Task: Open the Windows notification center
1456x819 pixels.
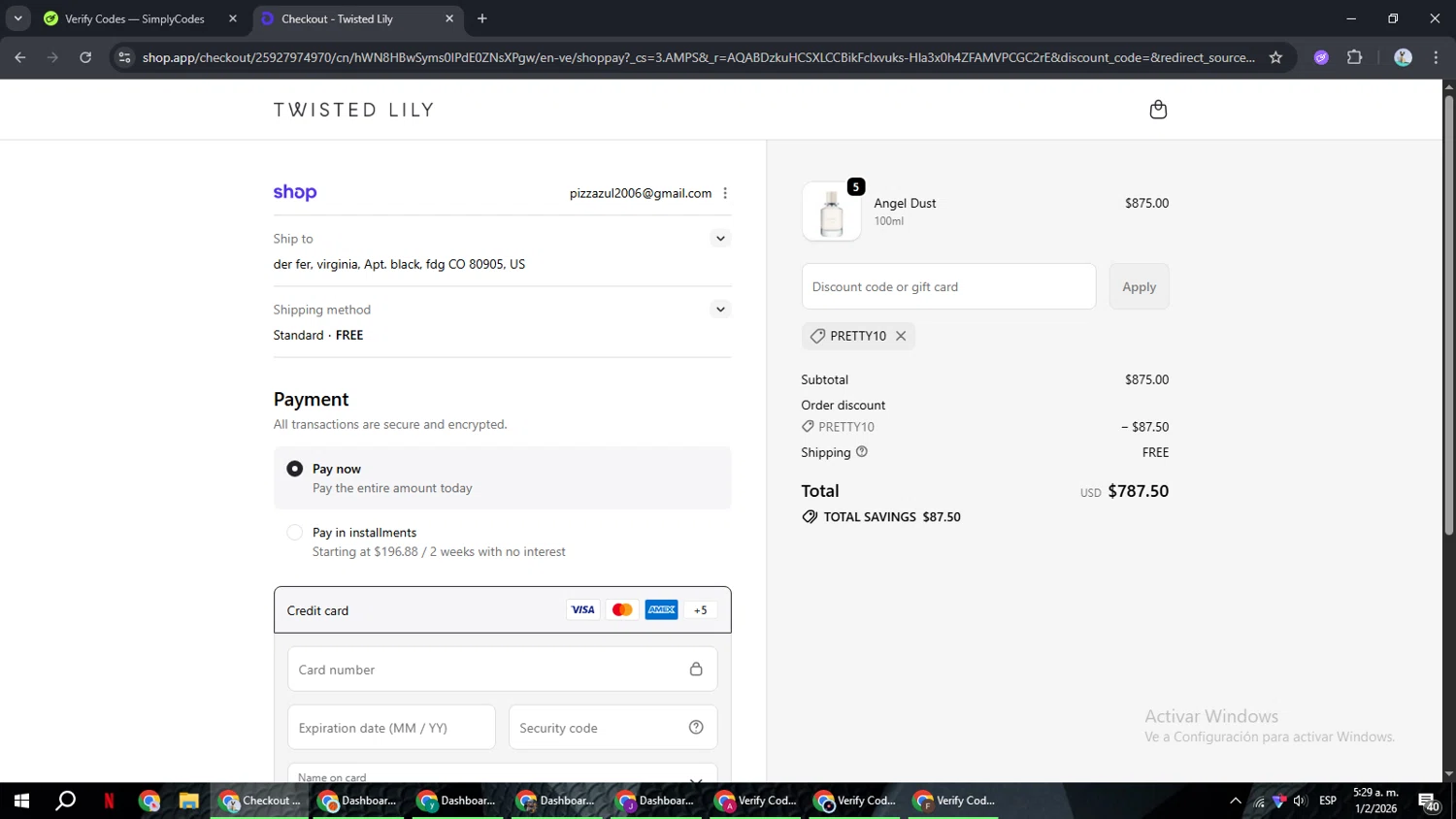Action: pyautogui.click(x=1429, y=802)
